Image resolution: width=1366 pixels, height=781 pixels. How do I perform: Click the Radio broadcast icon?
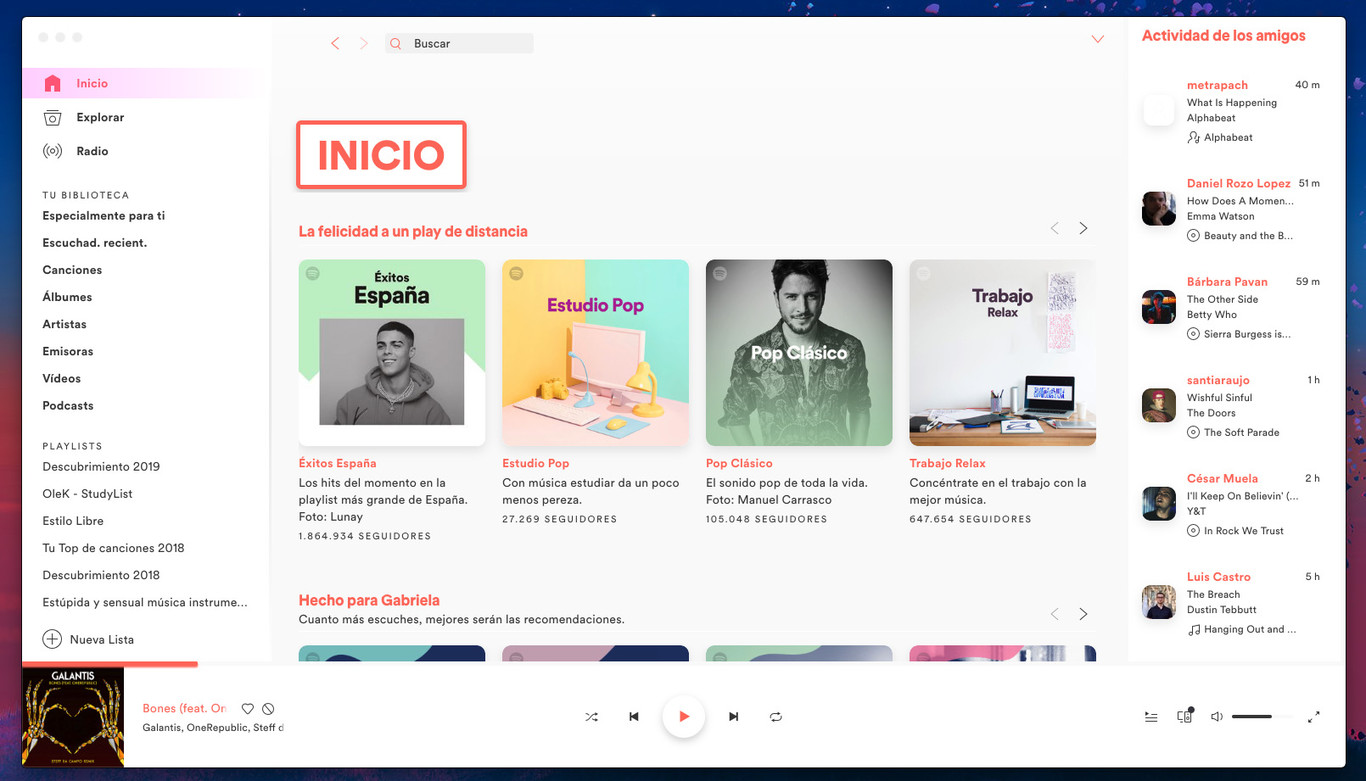tap(52, 151)
